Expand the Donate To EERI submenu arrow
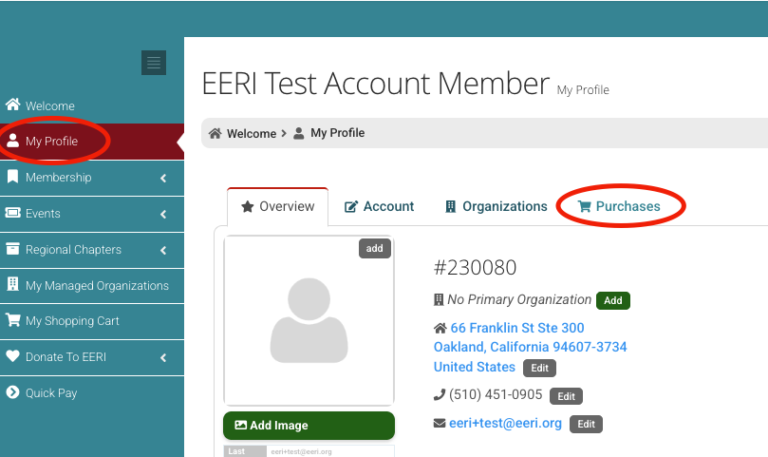Screen dimensions: 768x457 click(163, 358)
